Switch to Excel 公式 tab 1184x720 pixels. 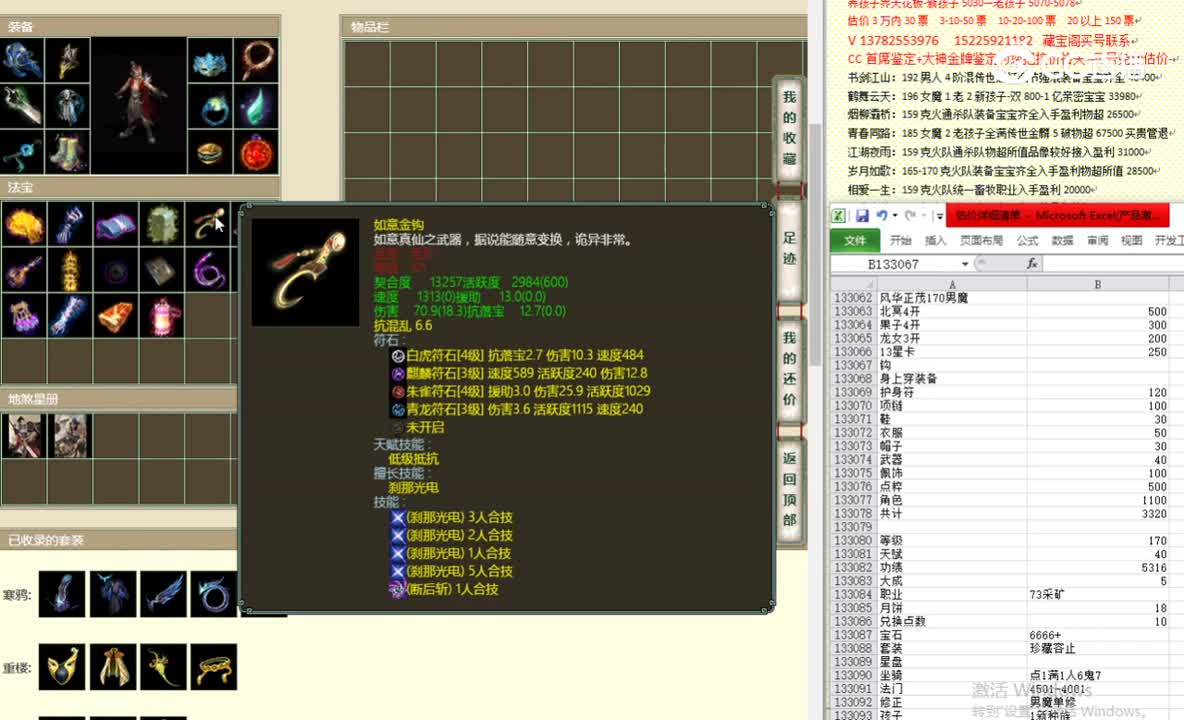point(1027,240)
